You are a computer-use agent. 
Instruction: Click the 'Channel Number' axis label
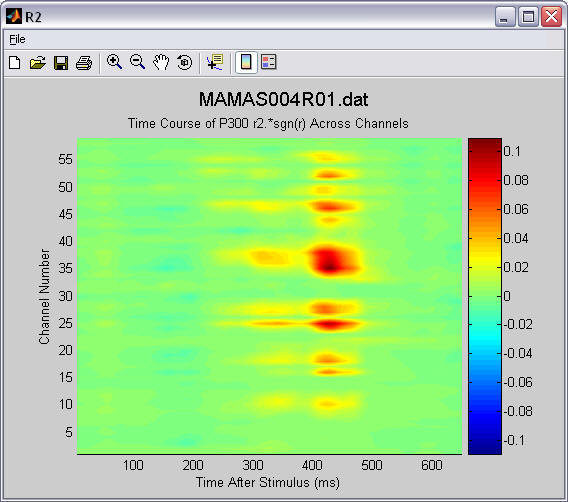(x=44, y=296)
